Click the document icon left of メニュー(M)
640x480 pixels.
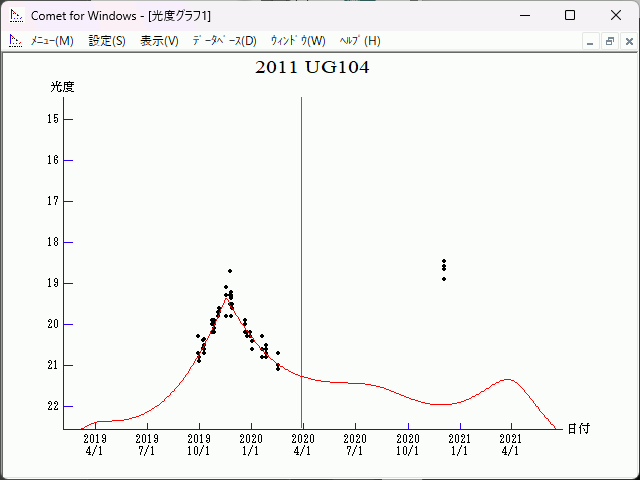click(x=15, y=41)
